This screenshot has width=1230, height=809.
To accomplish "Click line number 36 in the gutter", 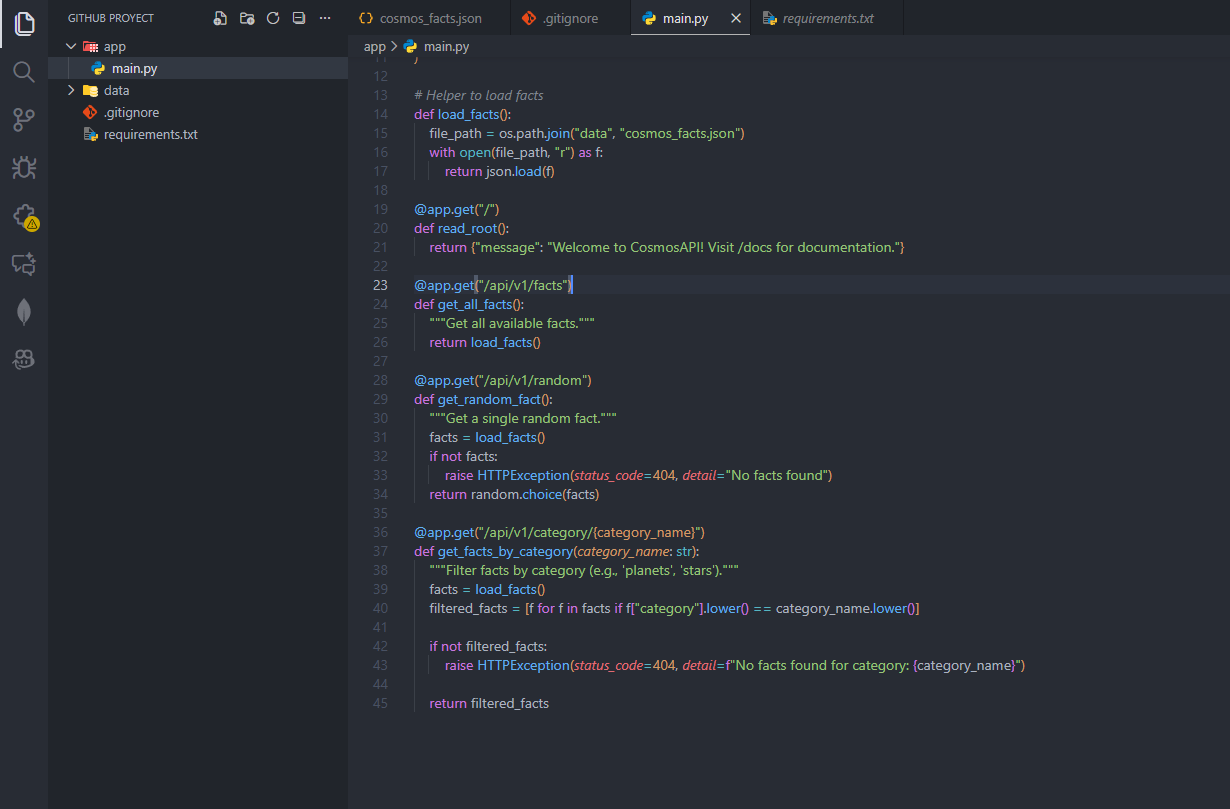I will (x=379, y=533).
